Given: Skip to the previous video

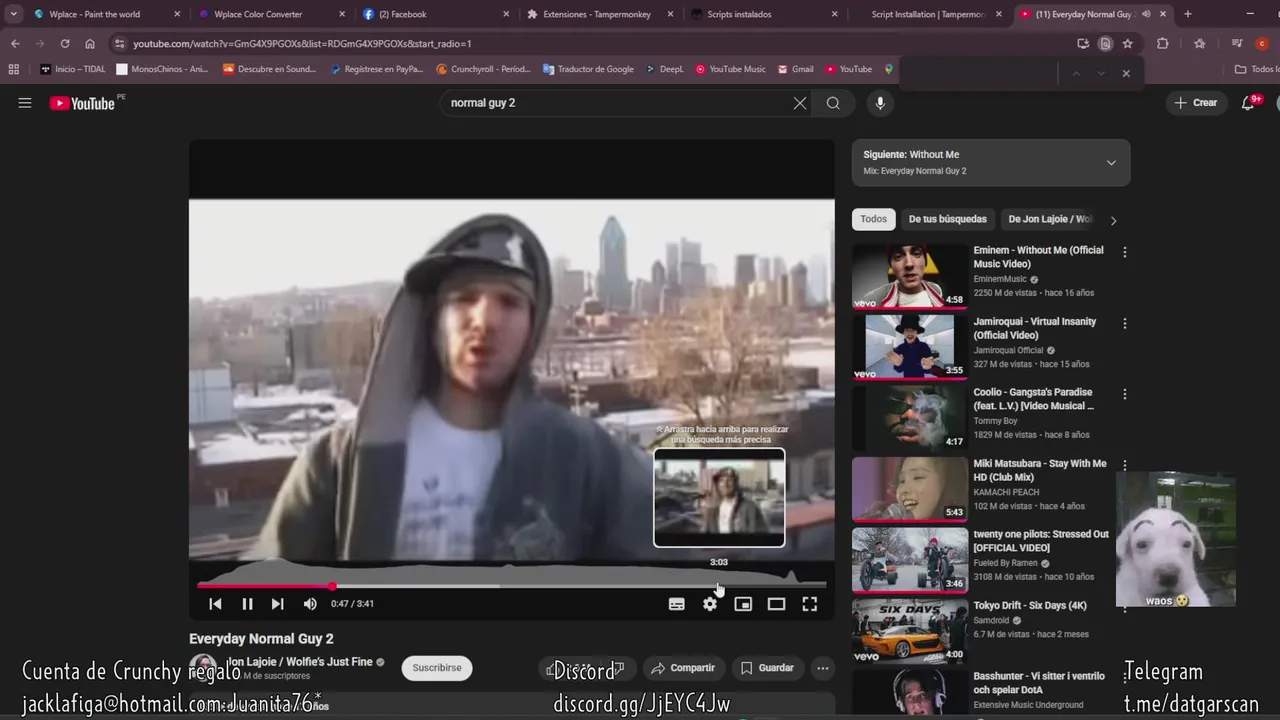Looking at the screenshot, I should click(x=215, y=604).
